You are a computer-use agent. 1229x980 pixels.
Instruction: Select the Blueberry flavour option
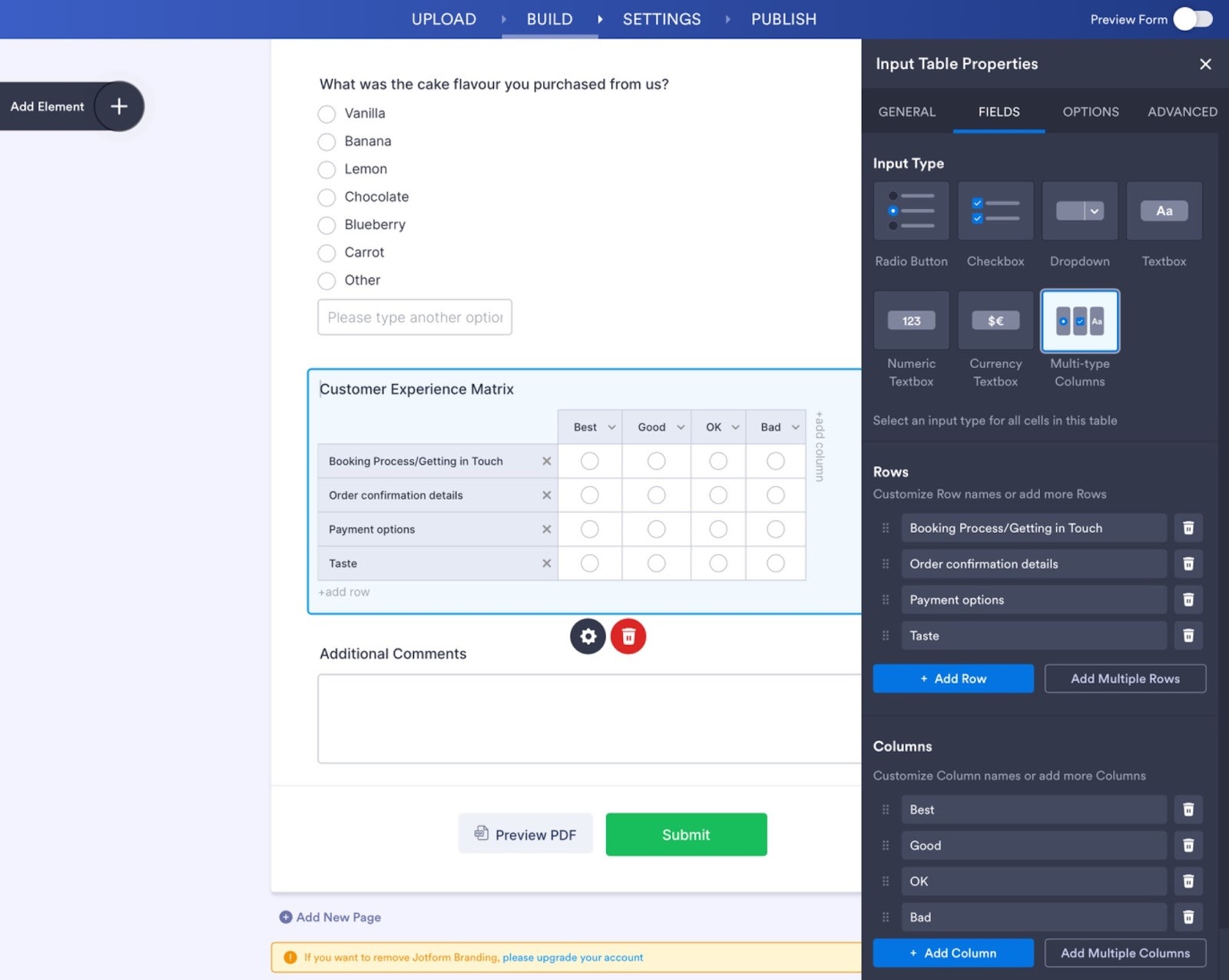coord(326,225)
